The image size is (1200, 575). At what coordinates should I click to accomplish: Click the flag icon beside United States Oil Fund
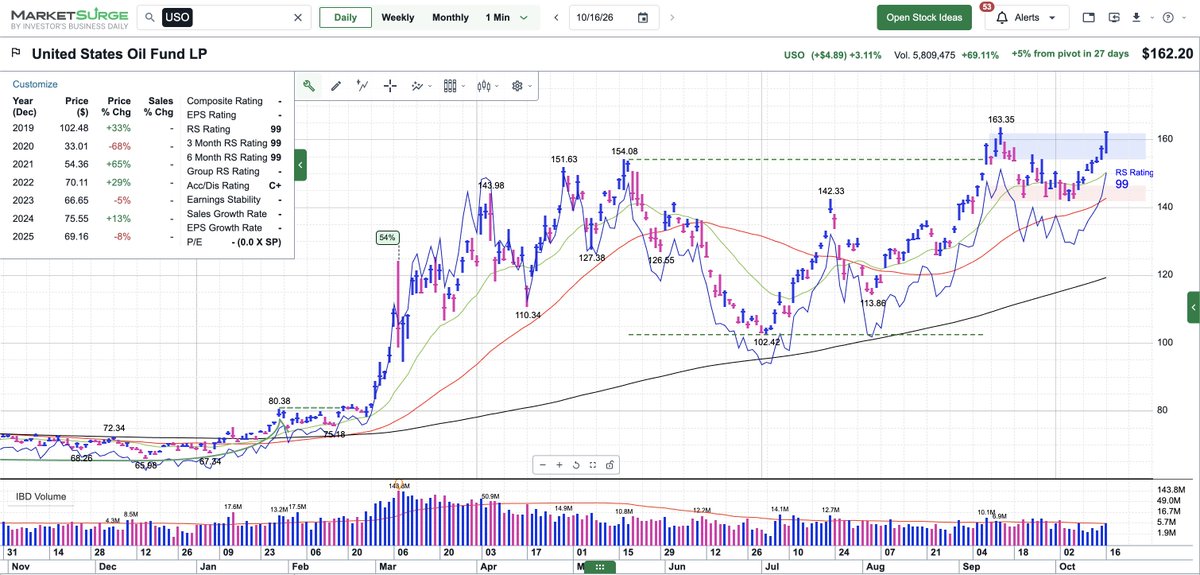click(15, 54)
